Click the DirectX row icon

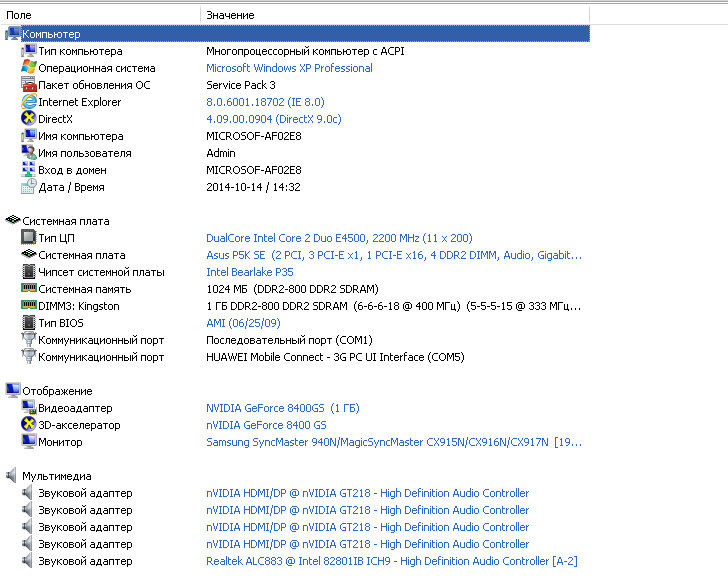tap(29, 119)
